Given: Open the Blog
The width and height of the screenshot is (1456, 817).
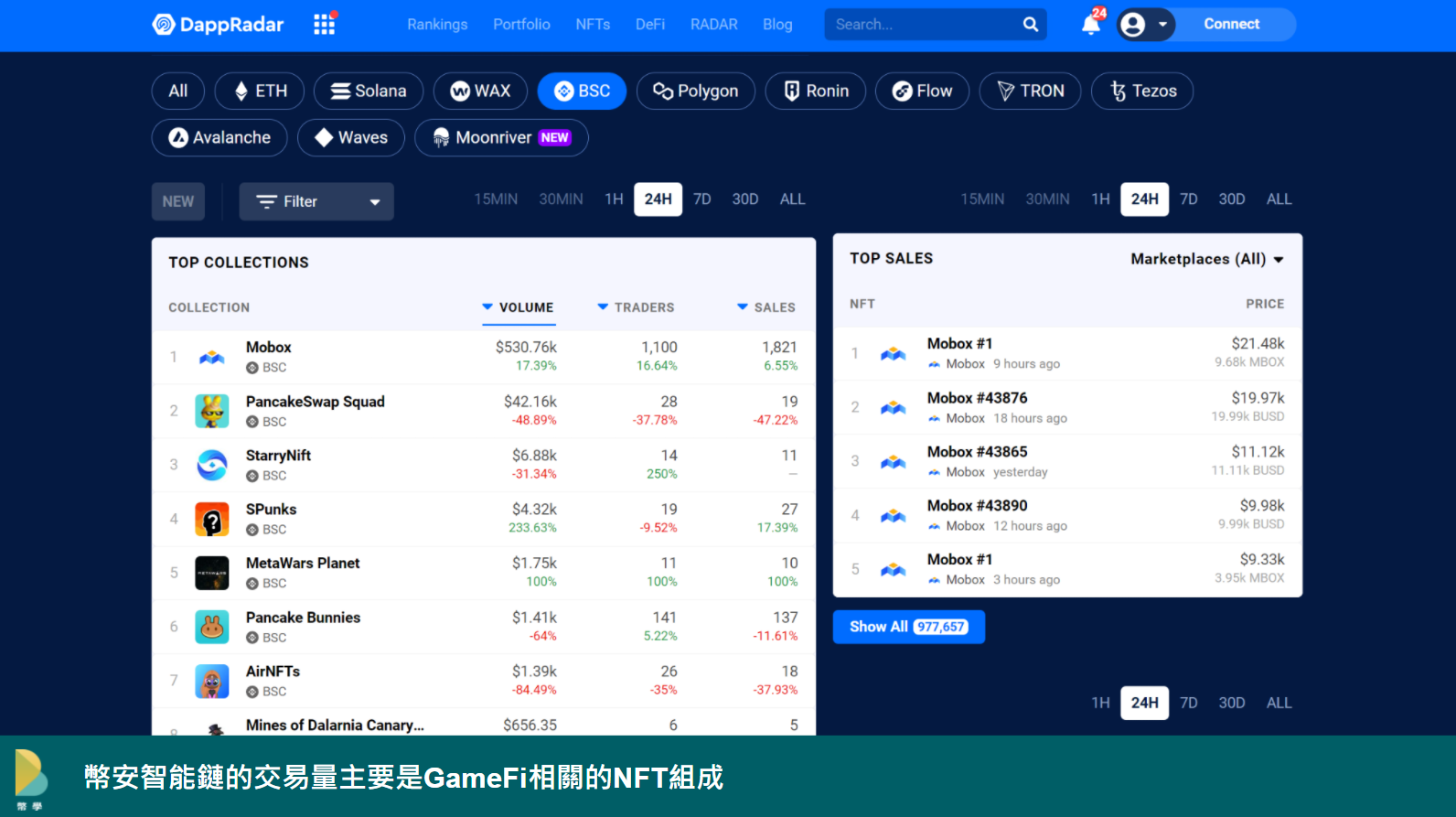Looking at the screenshot, I should coord(777,25).
